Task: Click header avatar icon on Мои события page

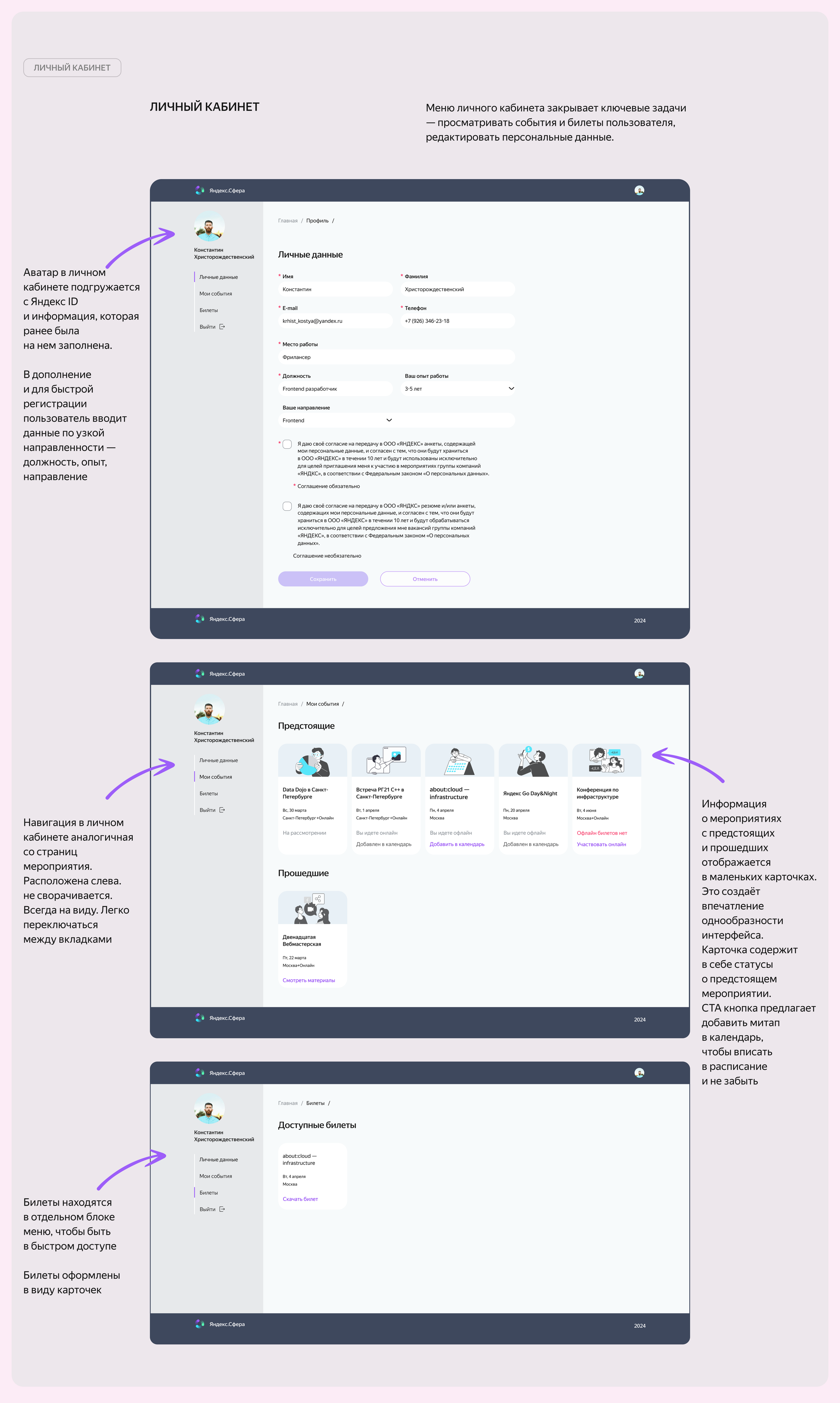Action: pyautogui.click(x=639, y=673)
